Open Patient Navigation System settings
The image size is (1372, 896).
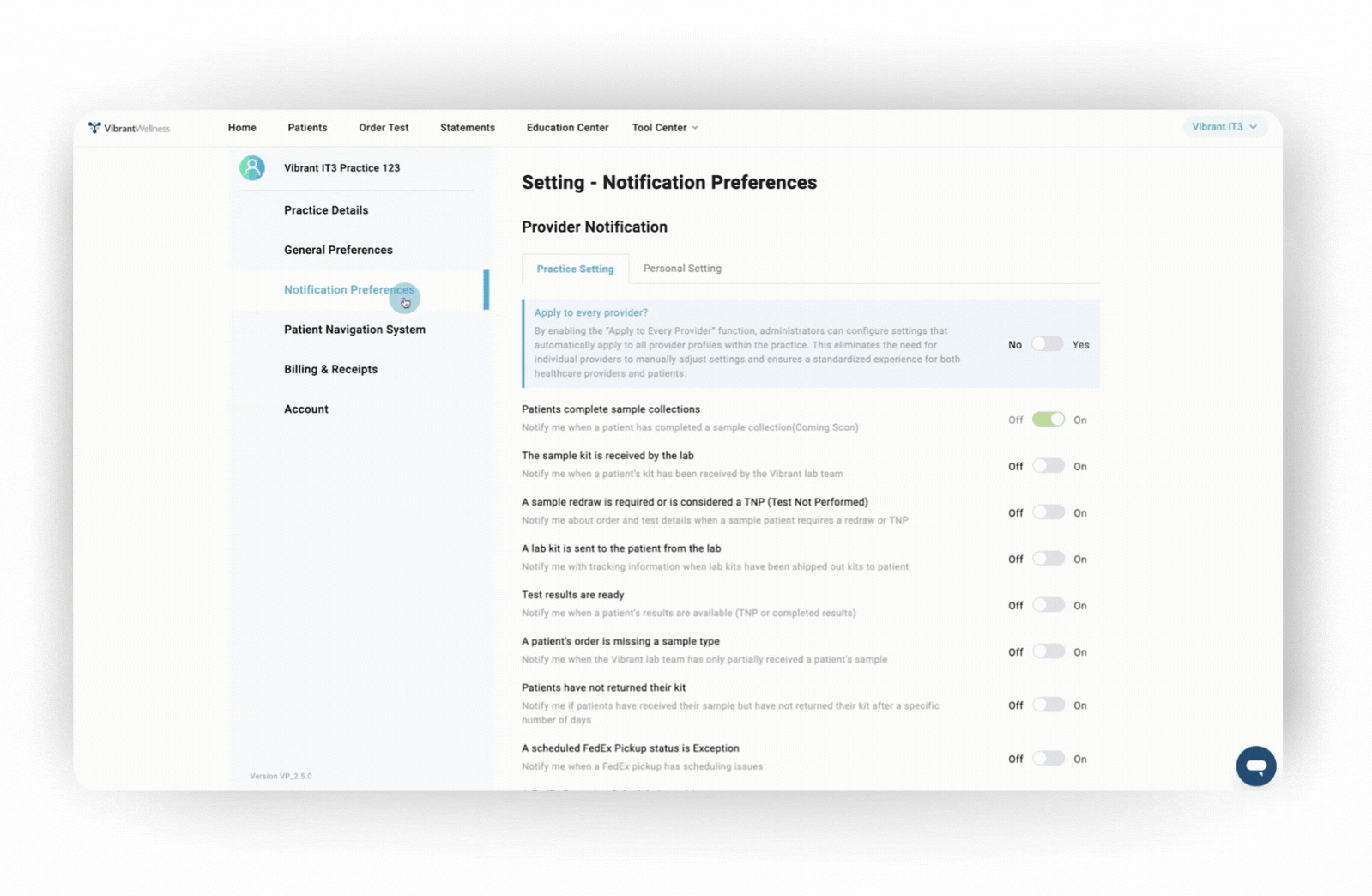click(x=354, y=330)
